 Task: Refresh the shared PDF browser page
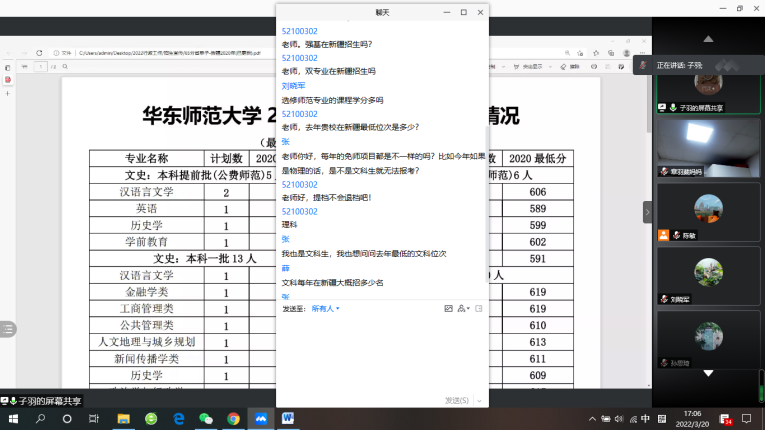coord(40,53)
